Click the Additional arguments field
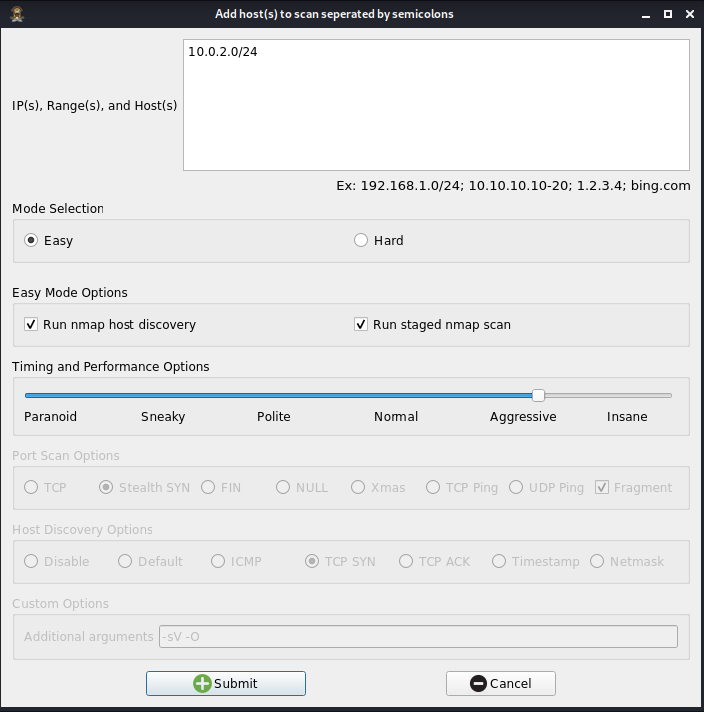704x712 pixels. (x=418, y=637)
